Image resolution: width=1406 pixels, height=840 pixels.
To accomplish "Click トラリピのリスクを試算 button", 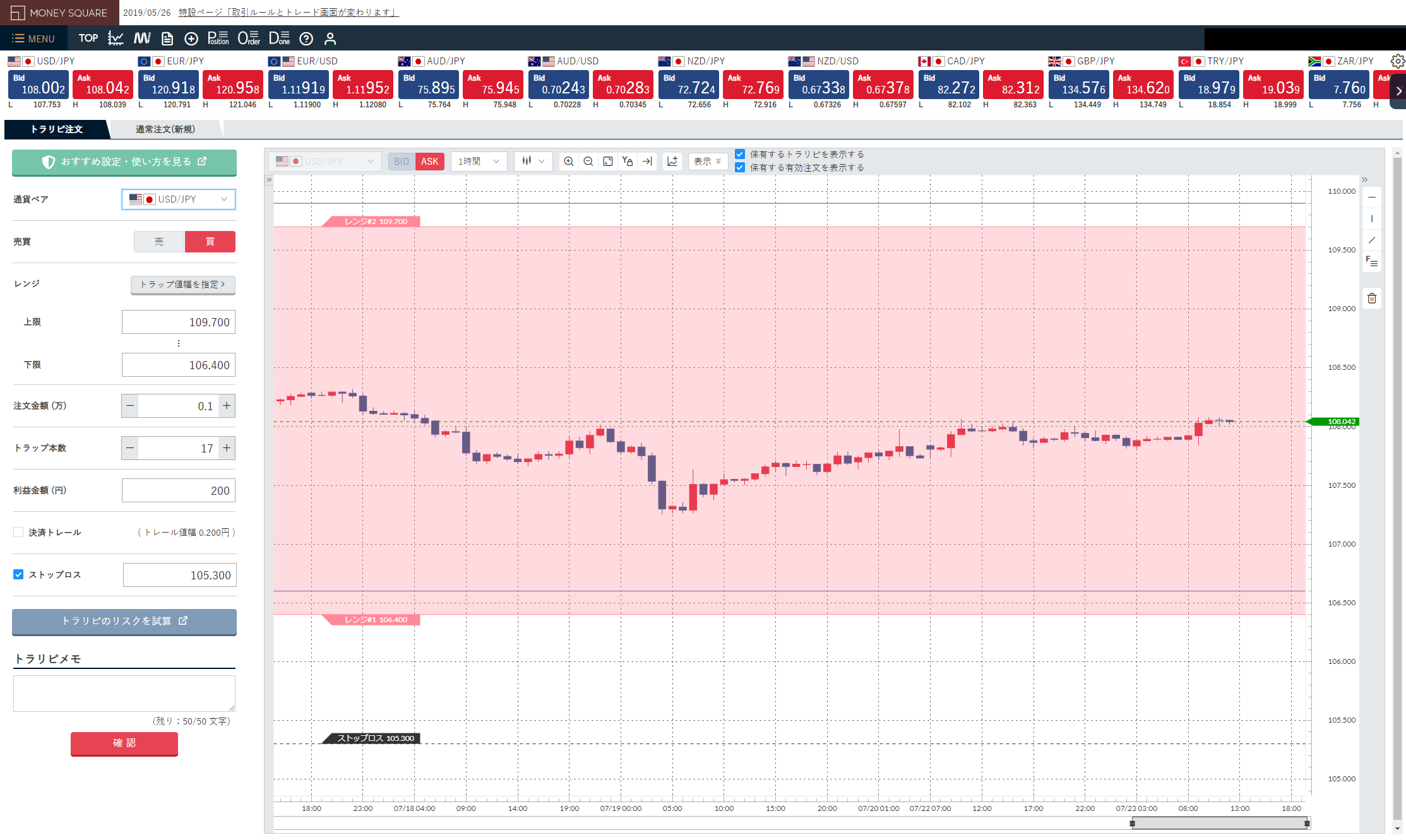I will pyautogui.click(x=124, y=621).
